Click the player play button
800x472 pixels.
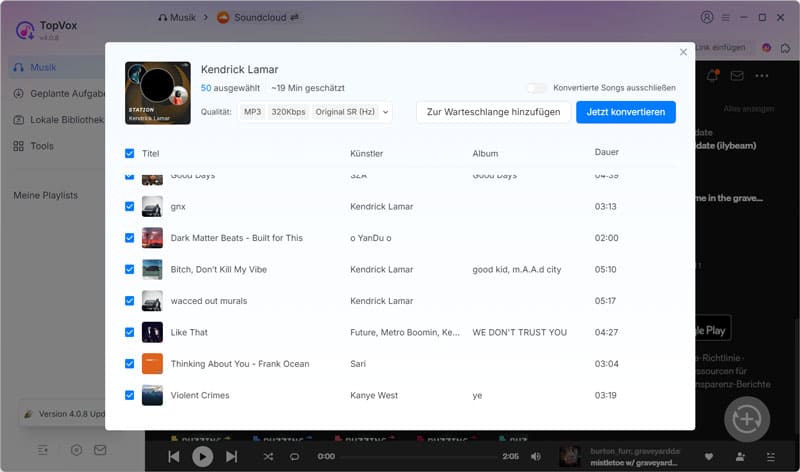203,457
